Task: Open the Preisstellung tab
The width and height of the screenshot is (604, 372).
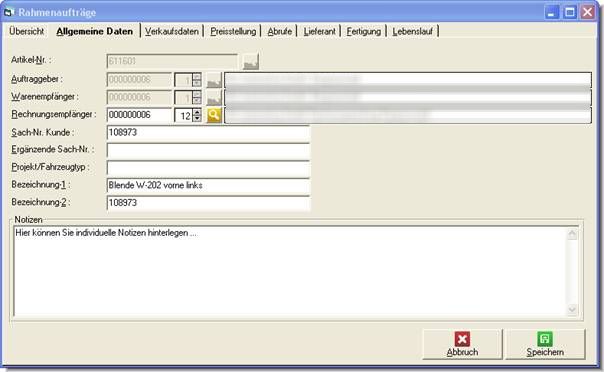Action: (233, 31)
